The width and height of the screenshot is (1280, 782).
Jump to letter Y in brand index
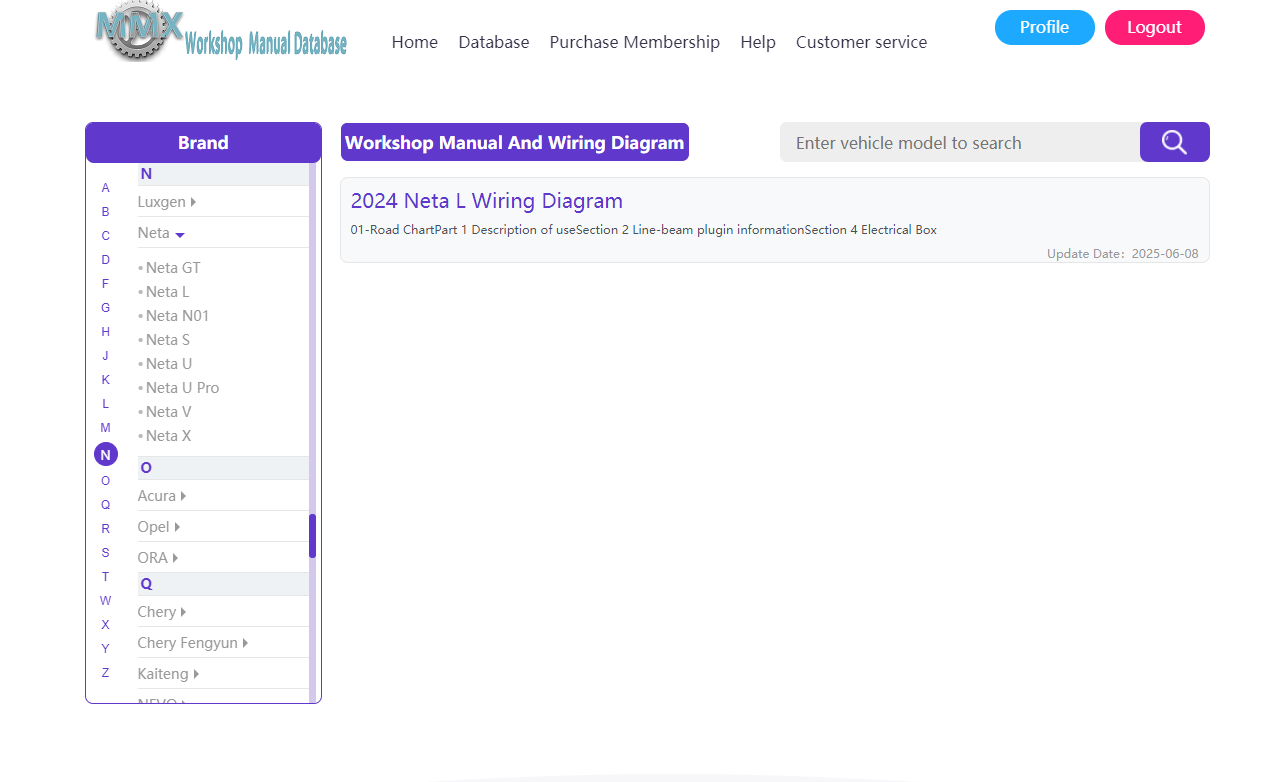(x=106, y=649)
